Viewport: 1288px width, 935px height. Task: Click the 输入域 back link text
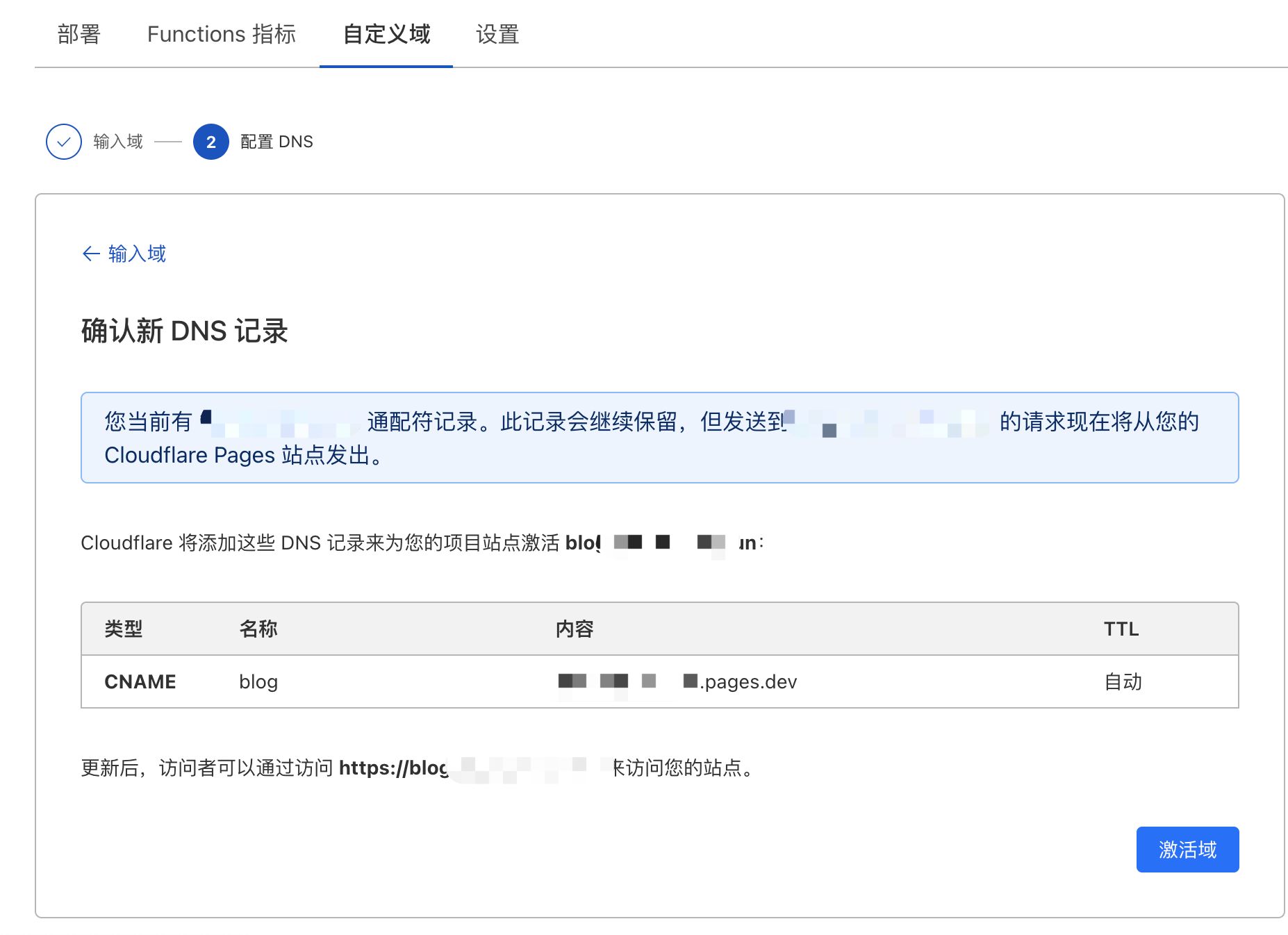(137, 254)
